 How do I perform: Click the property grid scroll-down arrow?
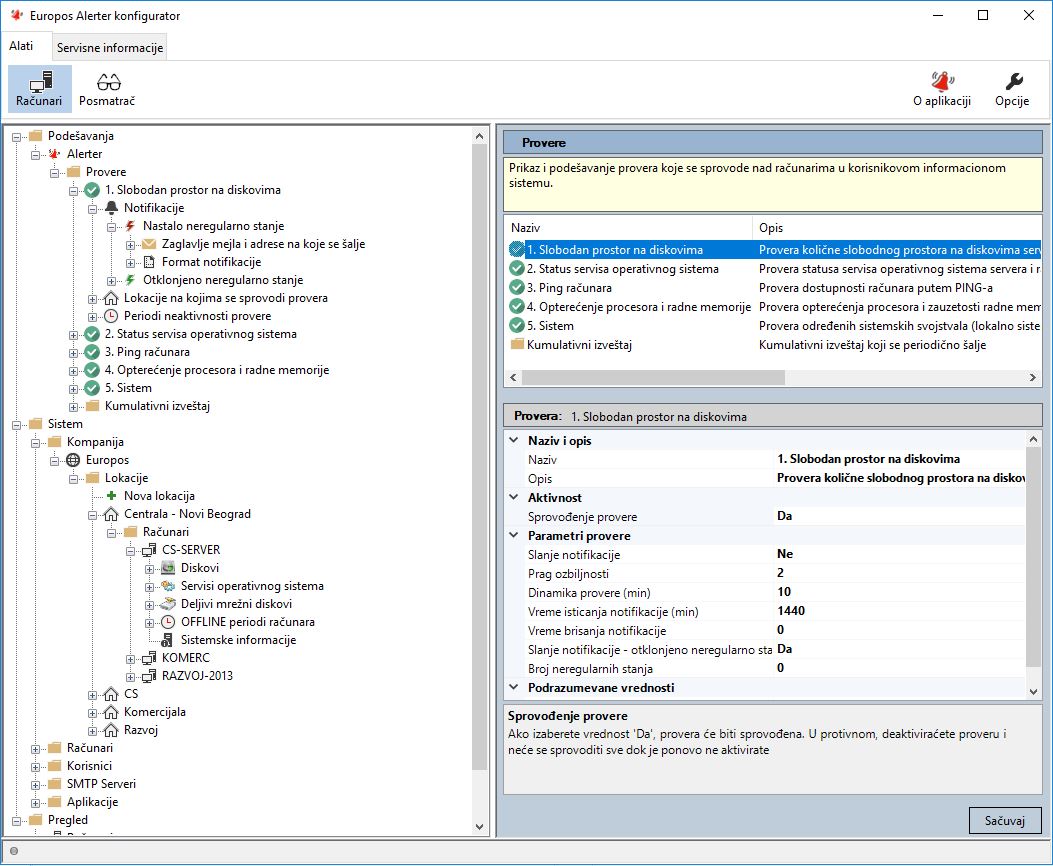(x=1033, y=691)
